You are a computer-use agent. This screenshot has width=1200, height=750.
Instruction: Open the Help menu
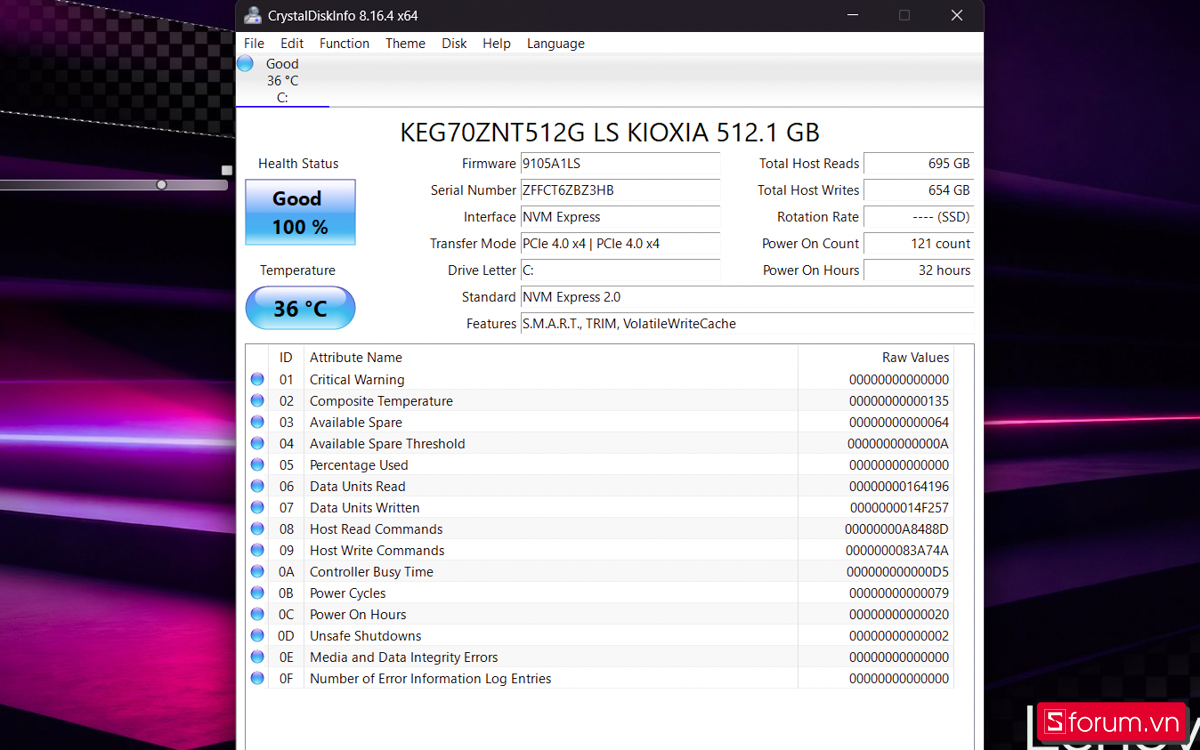496,43
